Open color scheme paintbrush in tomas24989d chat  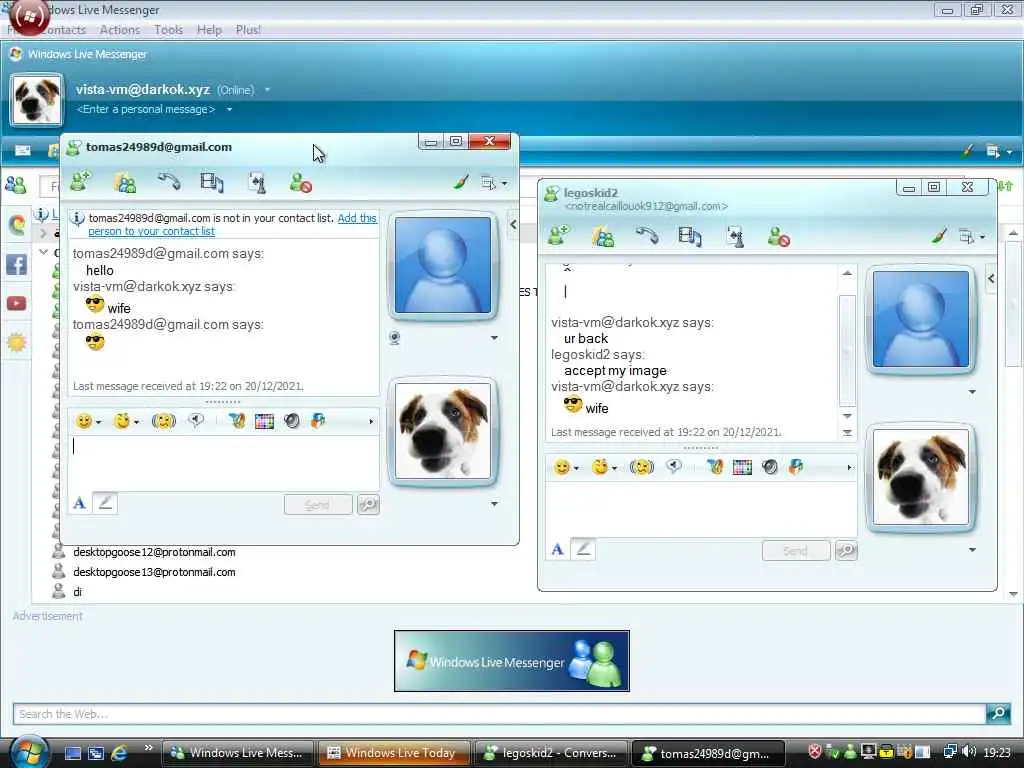pyautogui.click(x=461, y=182)
